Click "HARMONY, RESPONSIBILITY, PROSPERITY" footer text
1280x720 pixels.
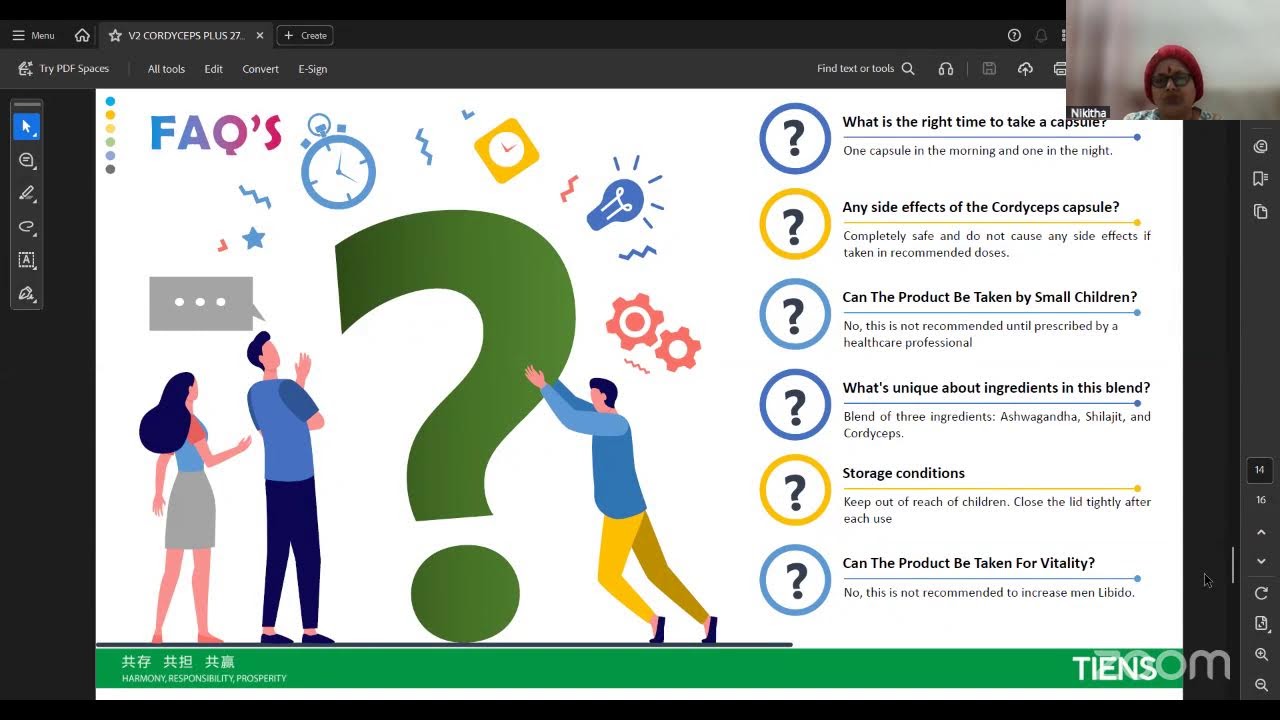pos(204,678)
